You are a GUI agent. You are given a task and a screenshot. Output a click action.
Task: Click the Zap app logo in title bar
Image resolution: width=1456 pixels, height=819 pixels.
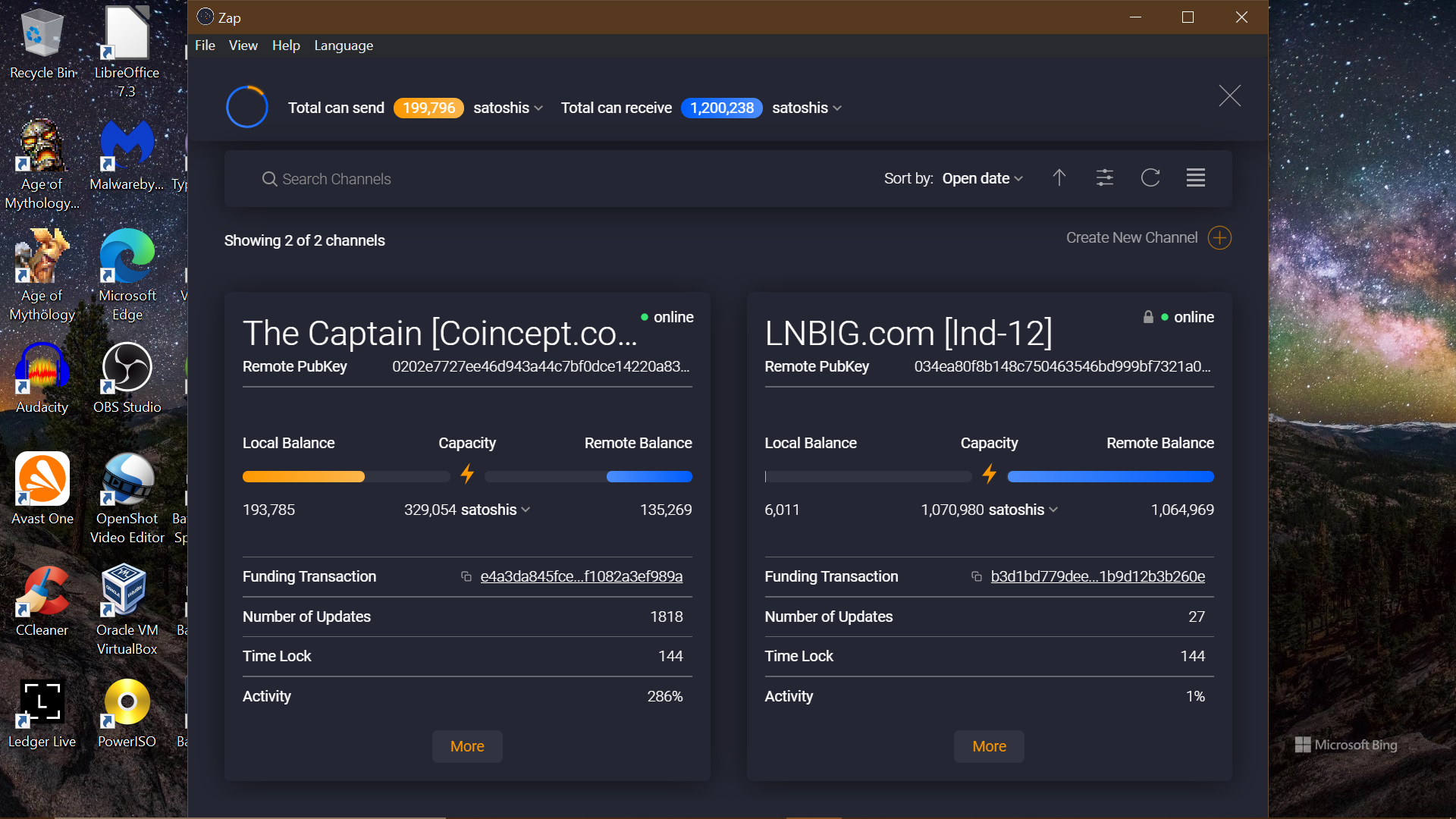(x=205, y=17)
